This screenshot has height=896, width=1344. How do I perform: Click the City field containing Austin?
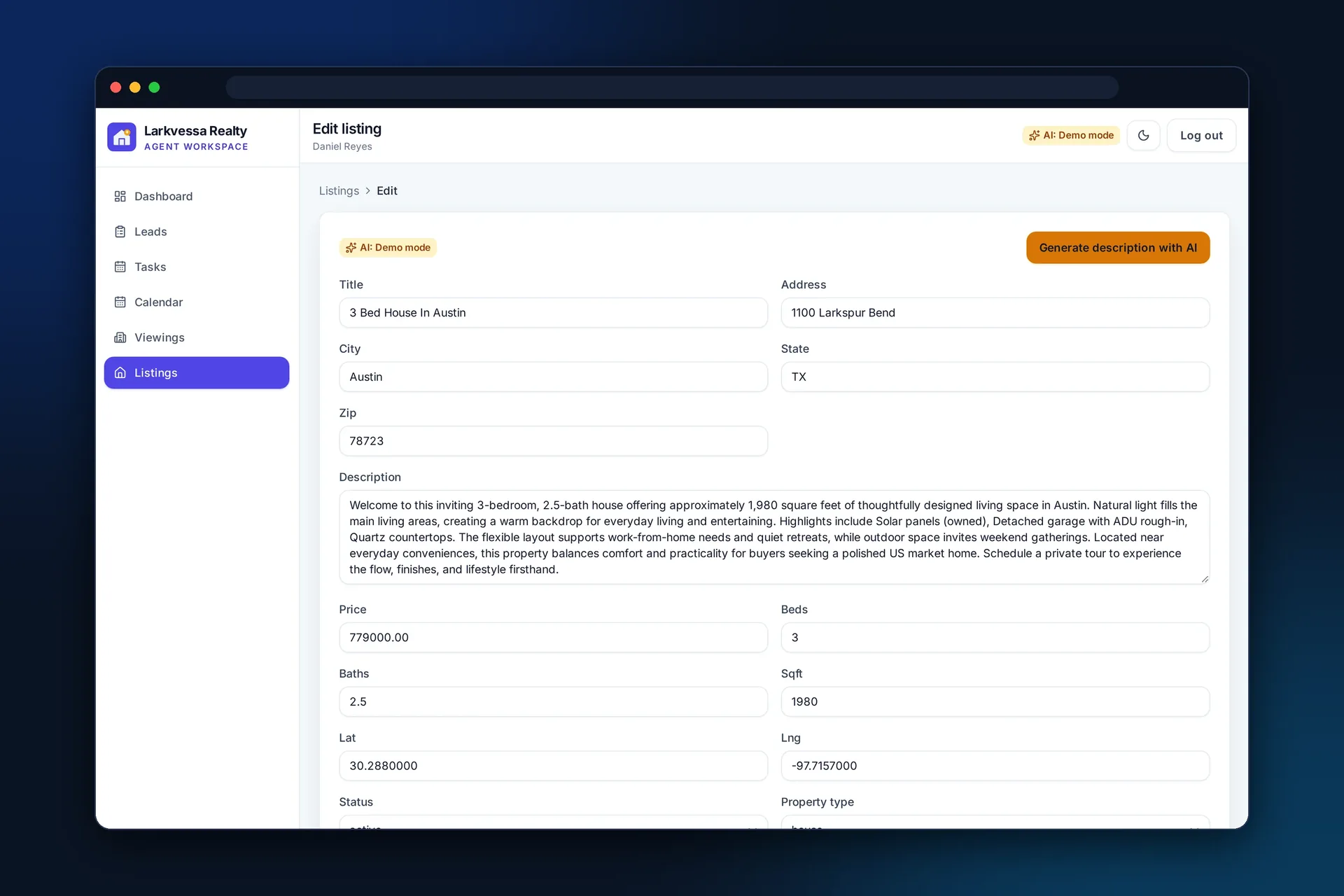tap(553, 377)
